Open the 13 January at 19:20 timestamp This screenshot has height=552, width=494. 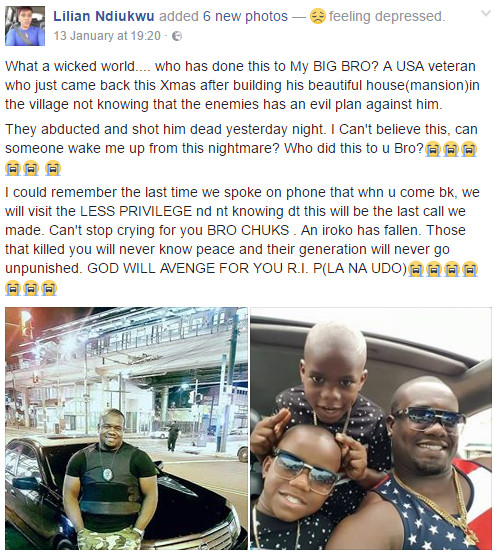point(107,36)
